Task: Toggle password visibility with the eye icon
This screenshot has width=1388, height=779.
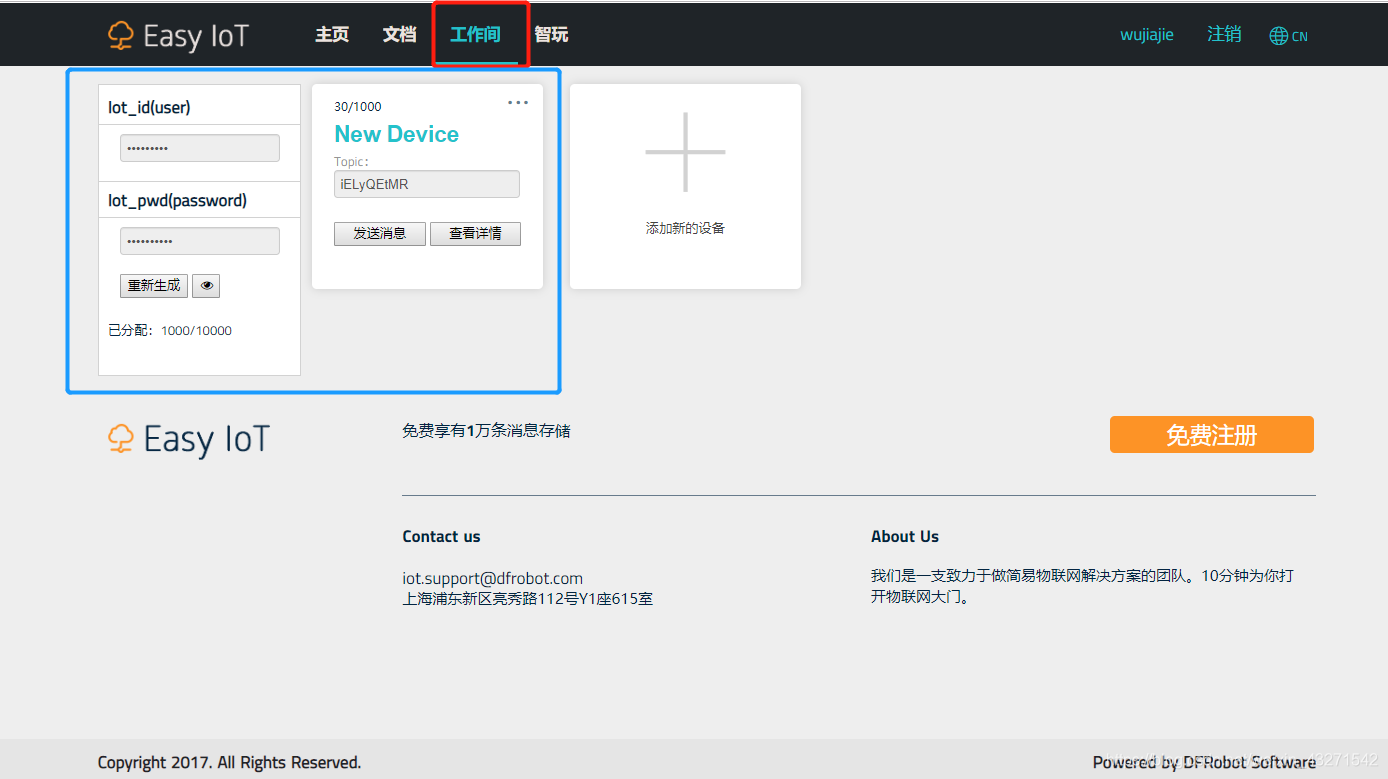Action: click(206, 286)
